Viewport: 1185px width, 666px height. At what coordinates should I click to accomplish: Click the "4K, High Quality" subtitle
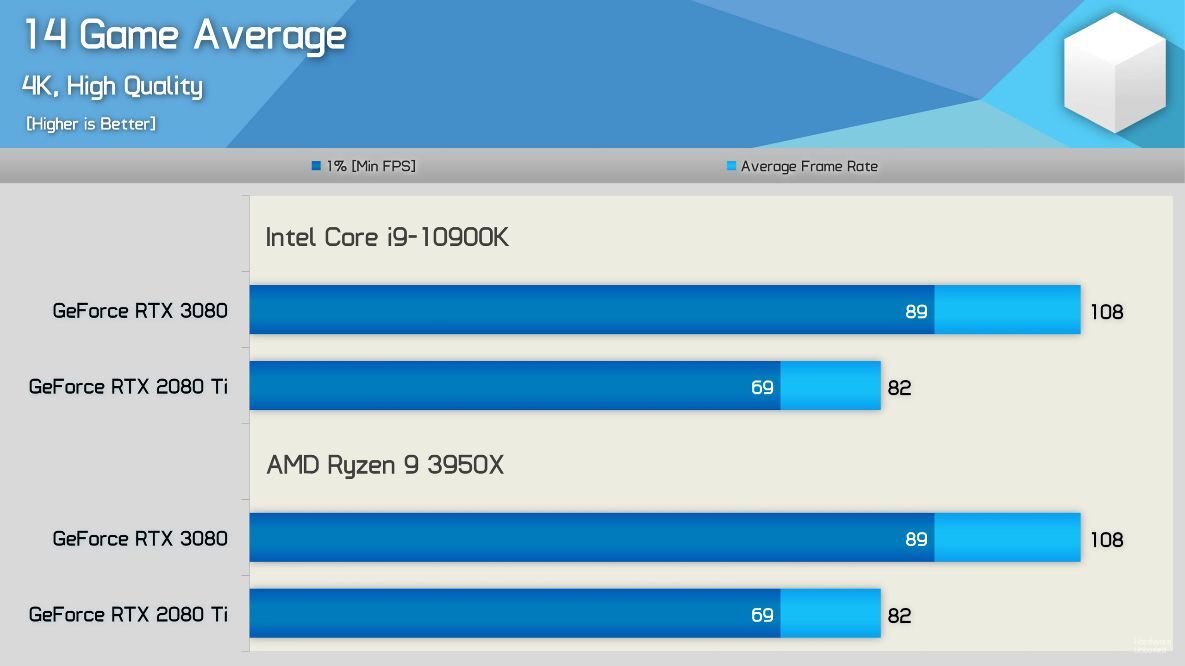112,86
